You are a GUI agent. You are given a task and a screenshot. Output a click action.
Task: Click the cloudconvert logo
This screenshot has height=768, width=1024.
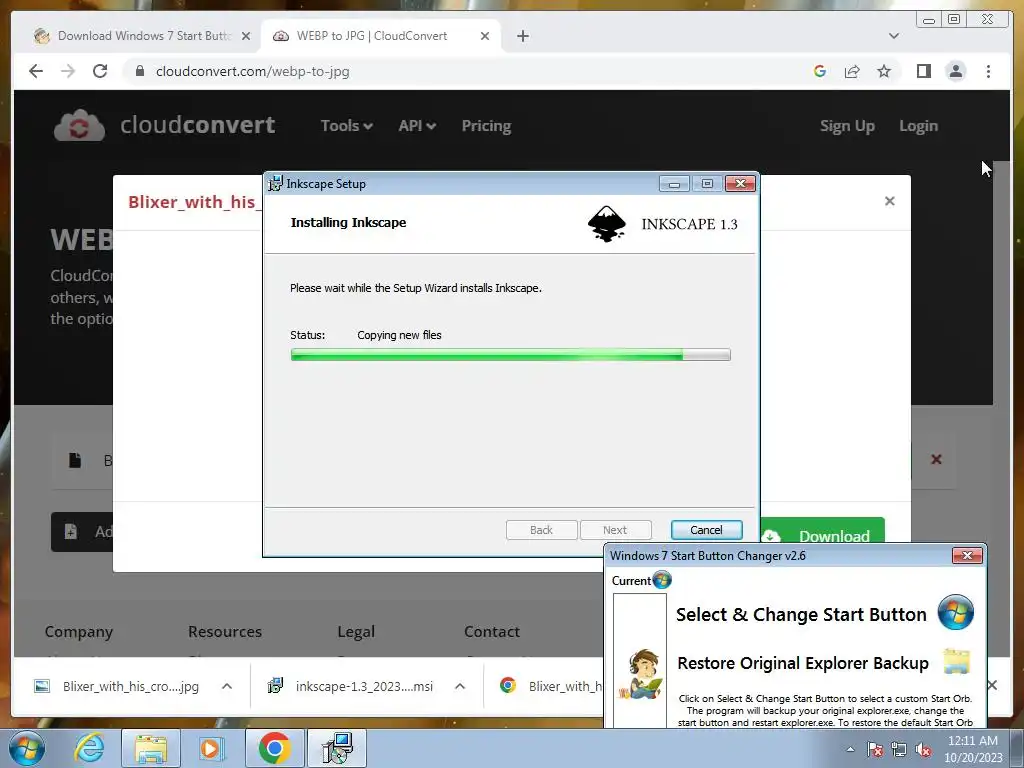(x=165, y=125)
